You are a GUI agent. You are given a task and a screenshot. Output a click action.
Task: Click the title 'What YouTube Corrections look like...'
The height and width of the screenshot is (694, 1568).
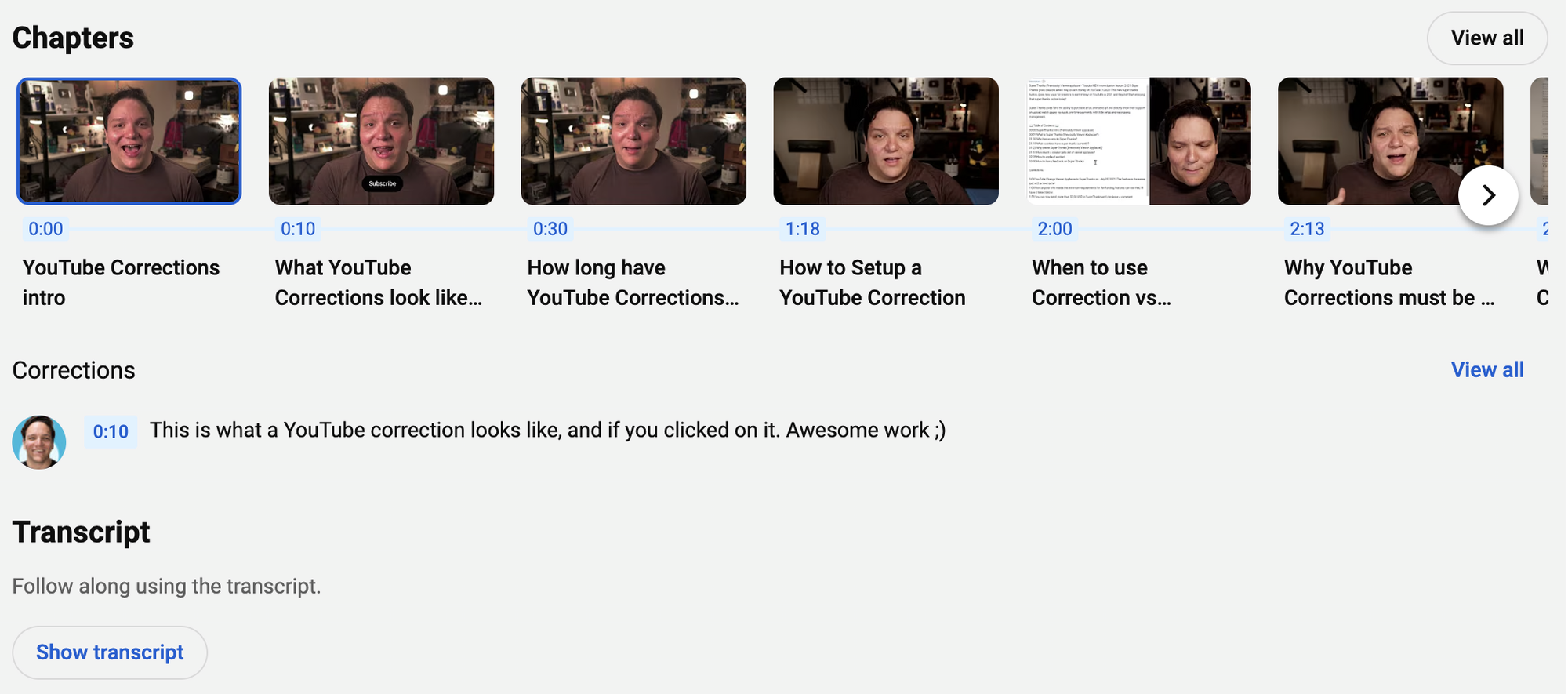(379, 282)
